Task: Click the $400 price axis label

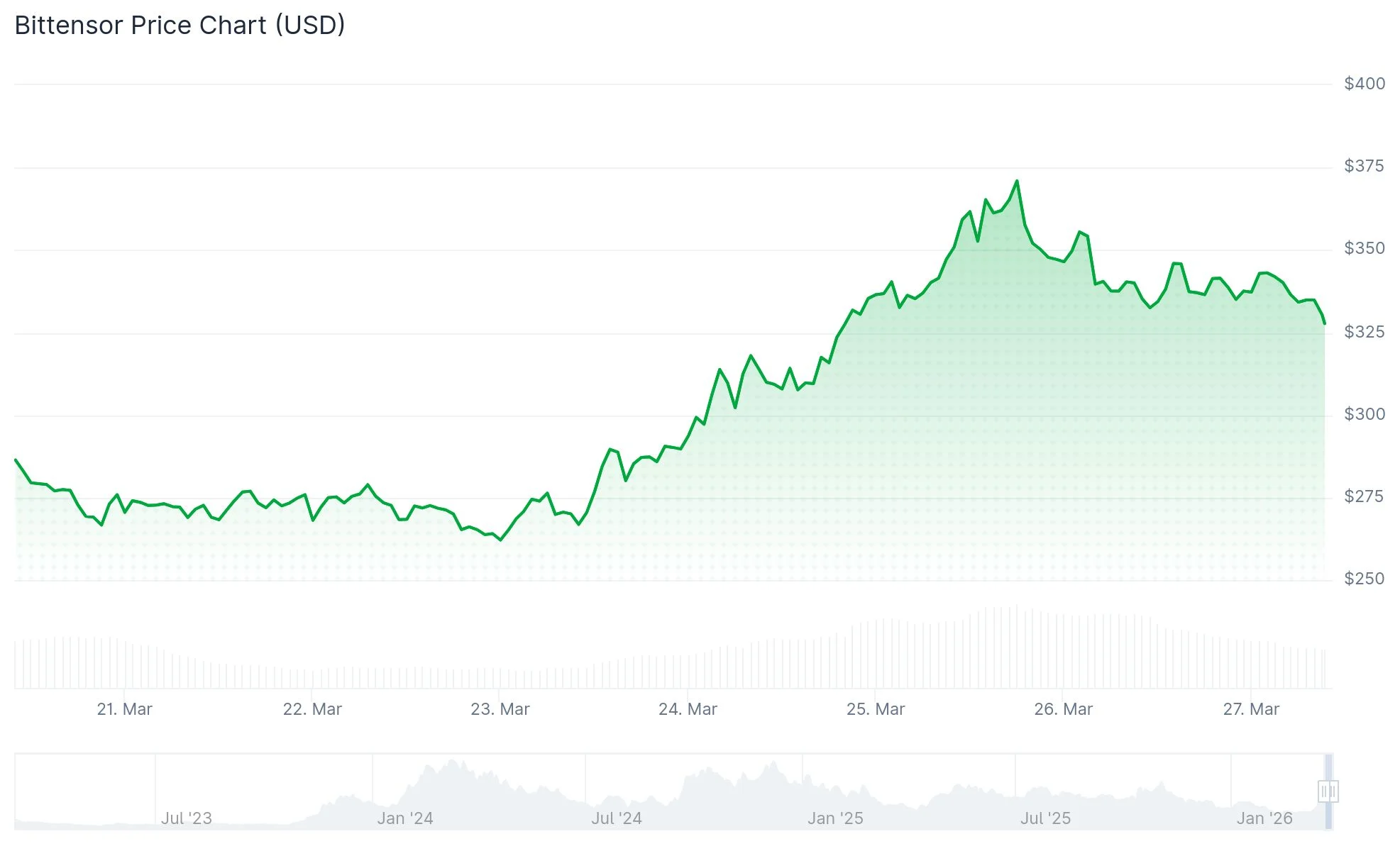Action: (x=1364, y=84)
